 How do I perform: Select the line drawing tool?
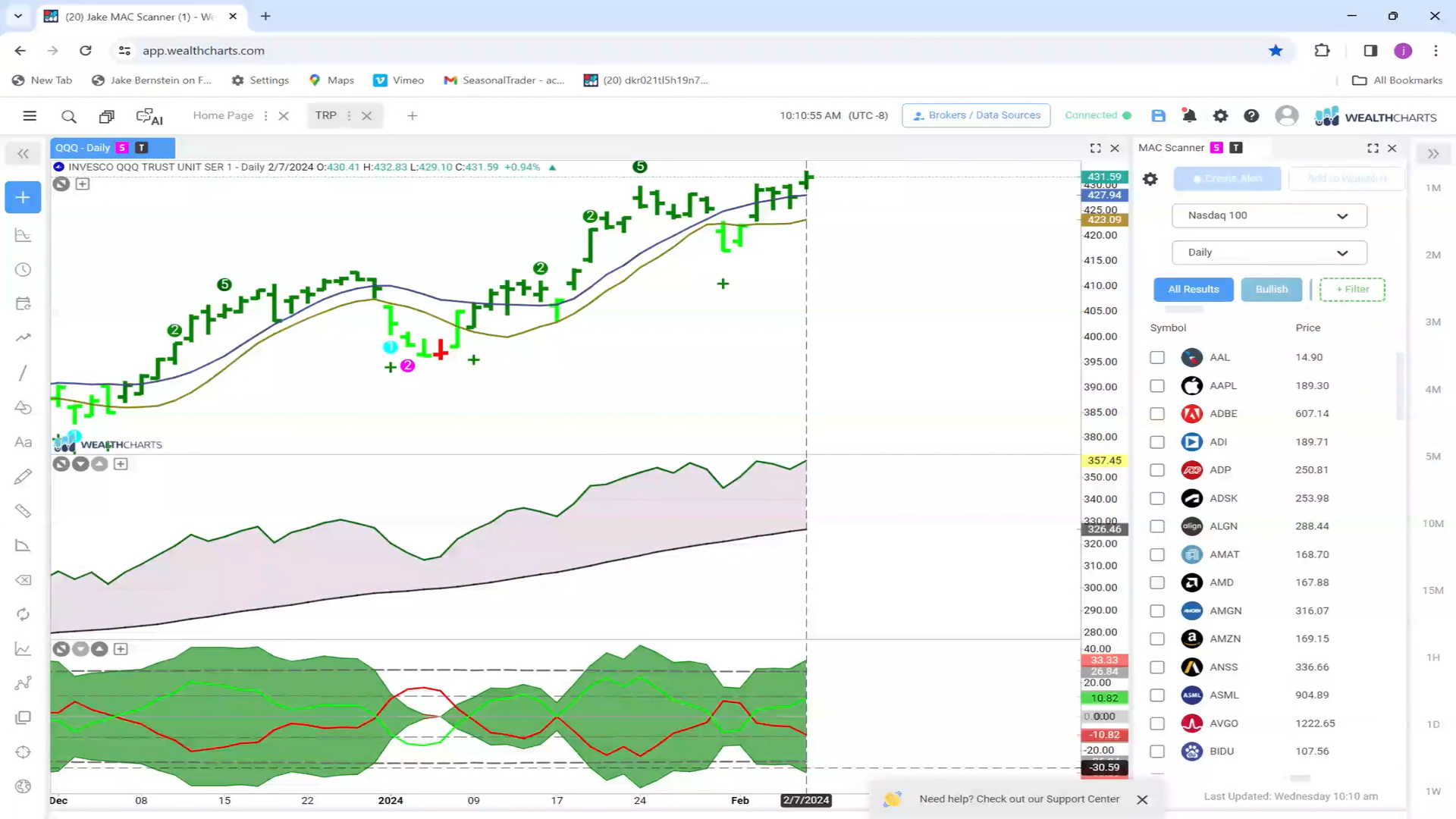point(23,372)
